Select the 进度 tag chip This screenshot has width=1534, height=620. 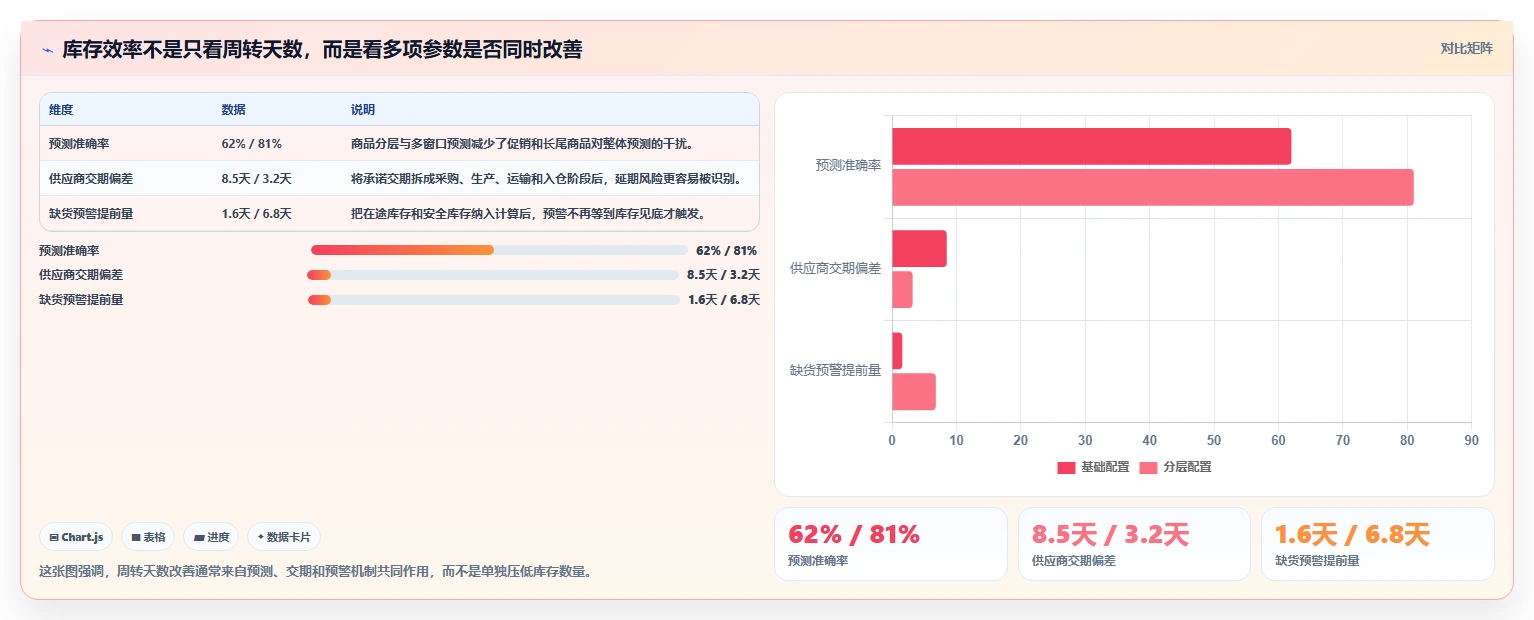[x=211, y=537]
